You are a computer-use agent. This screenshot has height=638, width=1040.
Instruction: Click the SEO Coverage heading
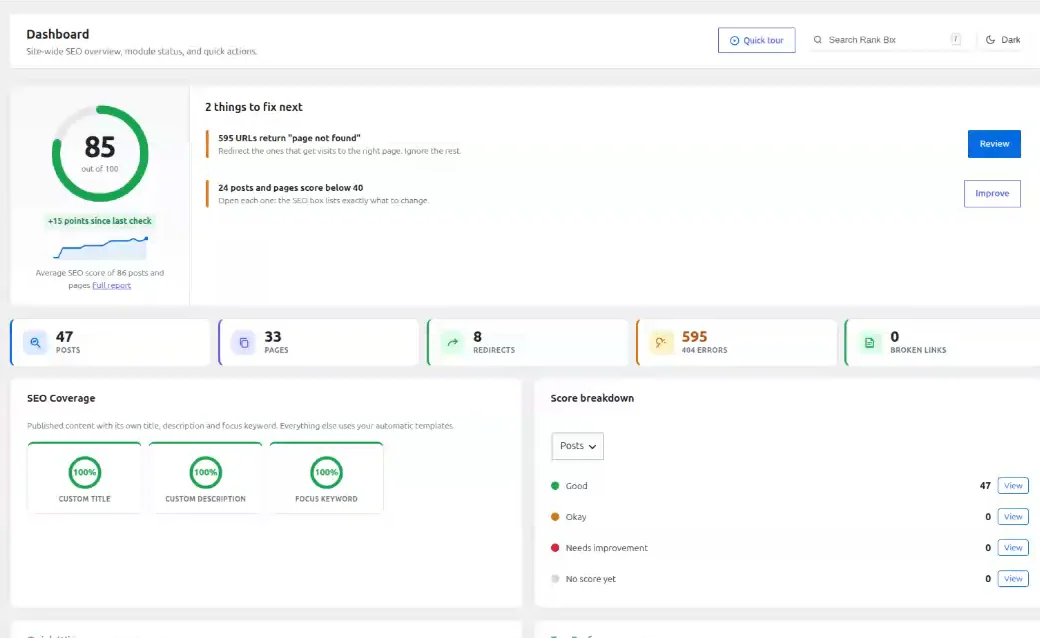61,399
